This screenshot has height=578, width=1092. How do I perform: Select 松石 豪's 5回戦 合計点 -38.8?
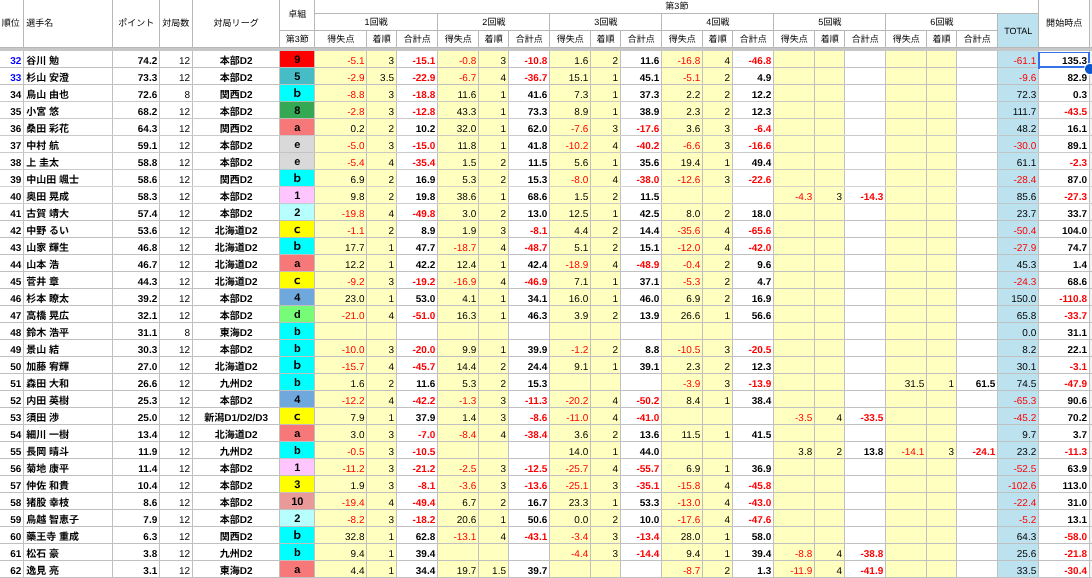(x=871, y=554)
